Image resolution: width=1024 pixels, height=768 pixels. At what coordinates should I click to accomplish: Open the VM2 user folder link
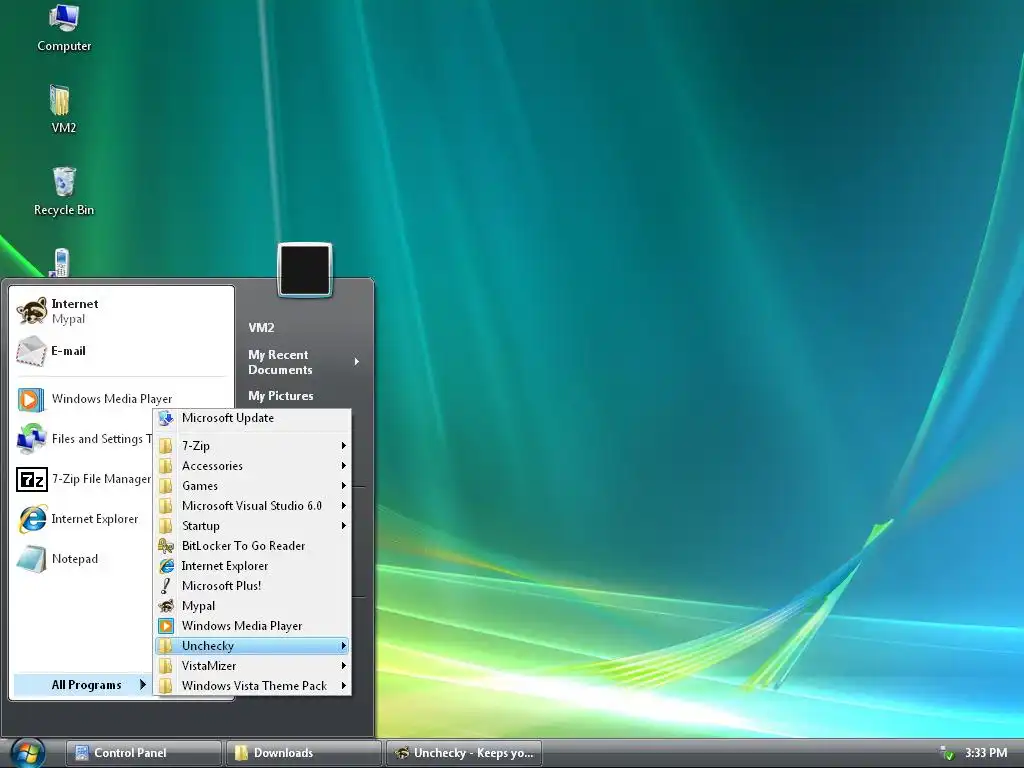pyautogui.click(x=261, y=328)
